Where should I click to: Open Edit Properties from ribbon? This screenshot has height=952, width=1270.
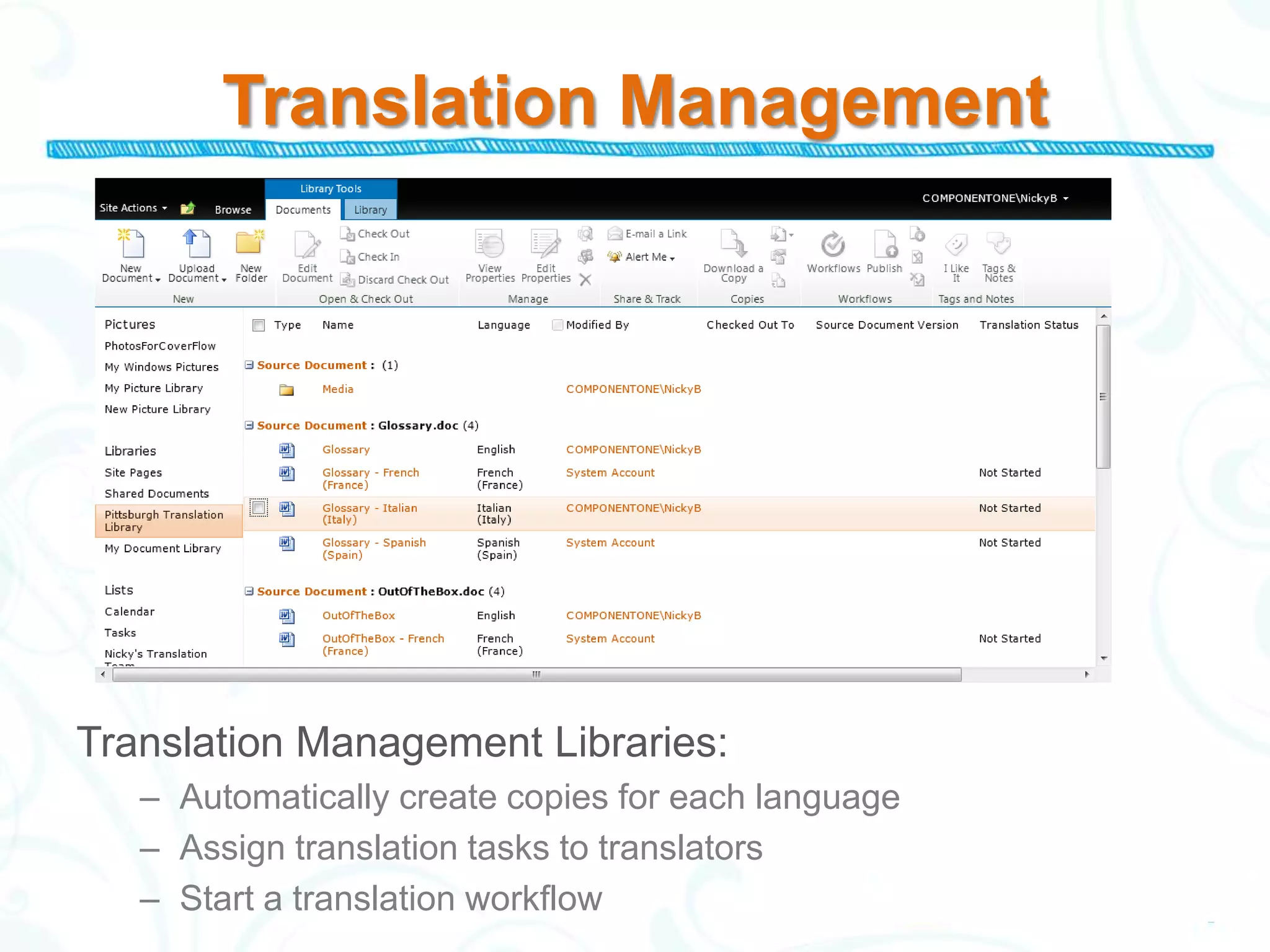coord(546,256)
